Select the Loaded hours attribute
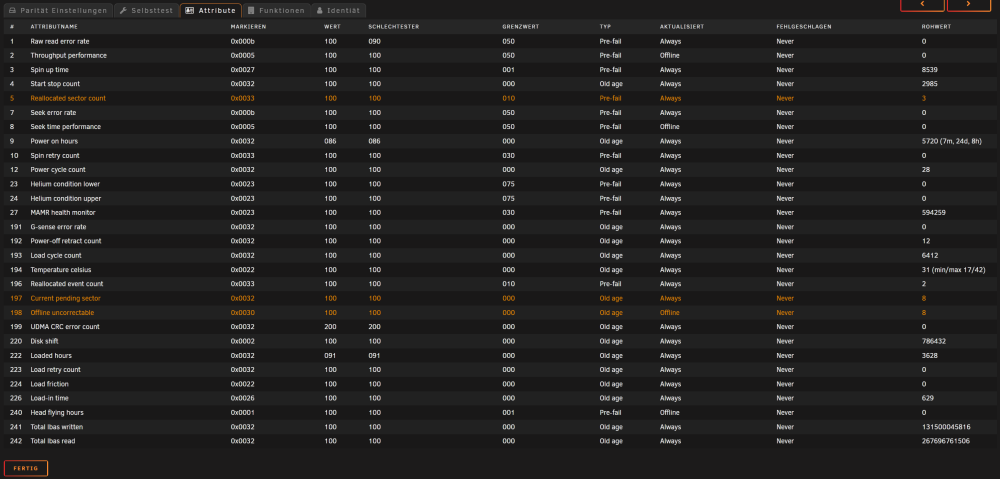Viewport: 1000px width, 479px height. [x=51, y=355]
